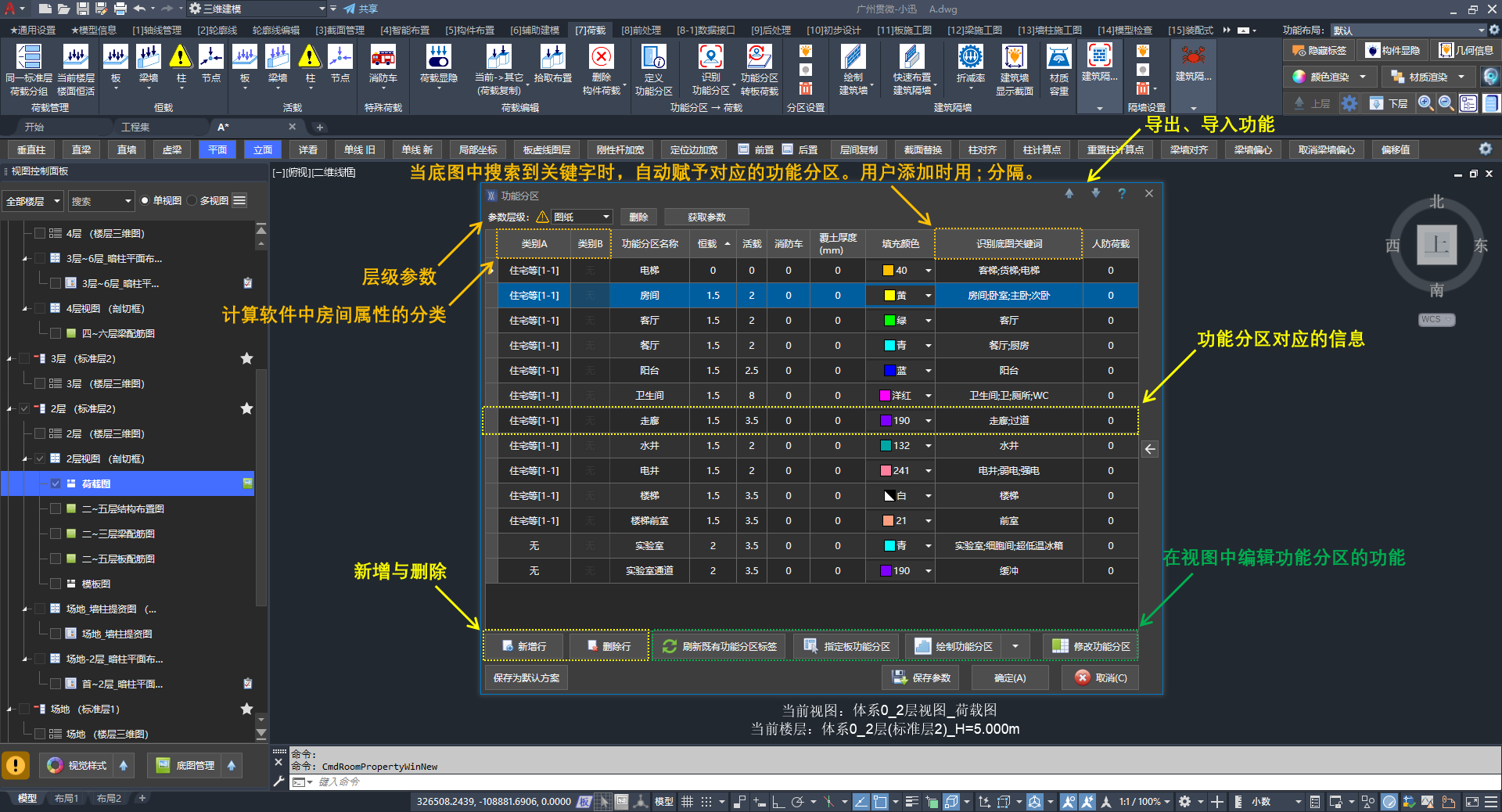
Task: Click the green fill swatch for 客厅
Action: (x=889, y=321)
